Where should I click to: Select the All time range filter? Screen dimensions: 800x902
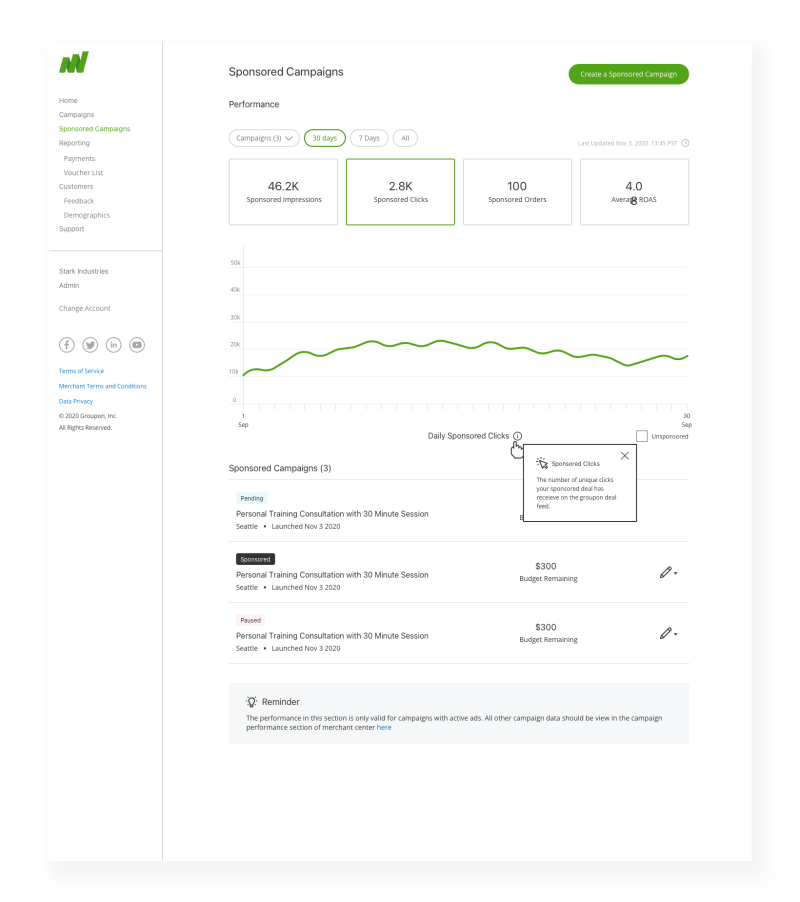coord(405,138)
